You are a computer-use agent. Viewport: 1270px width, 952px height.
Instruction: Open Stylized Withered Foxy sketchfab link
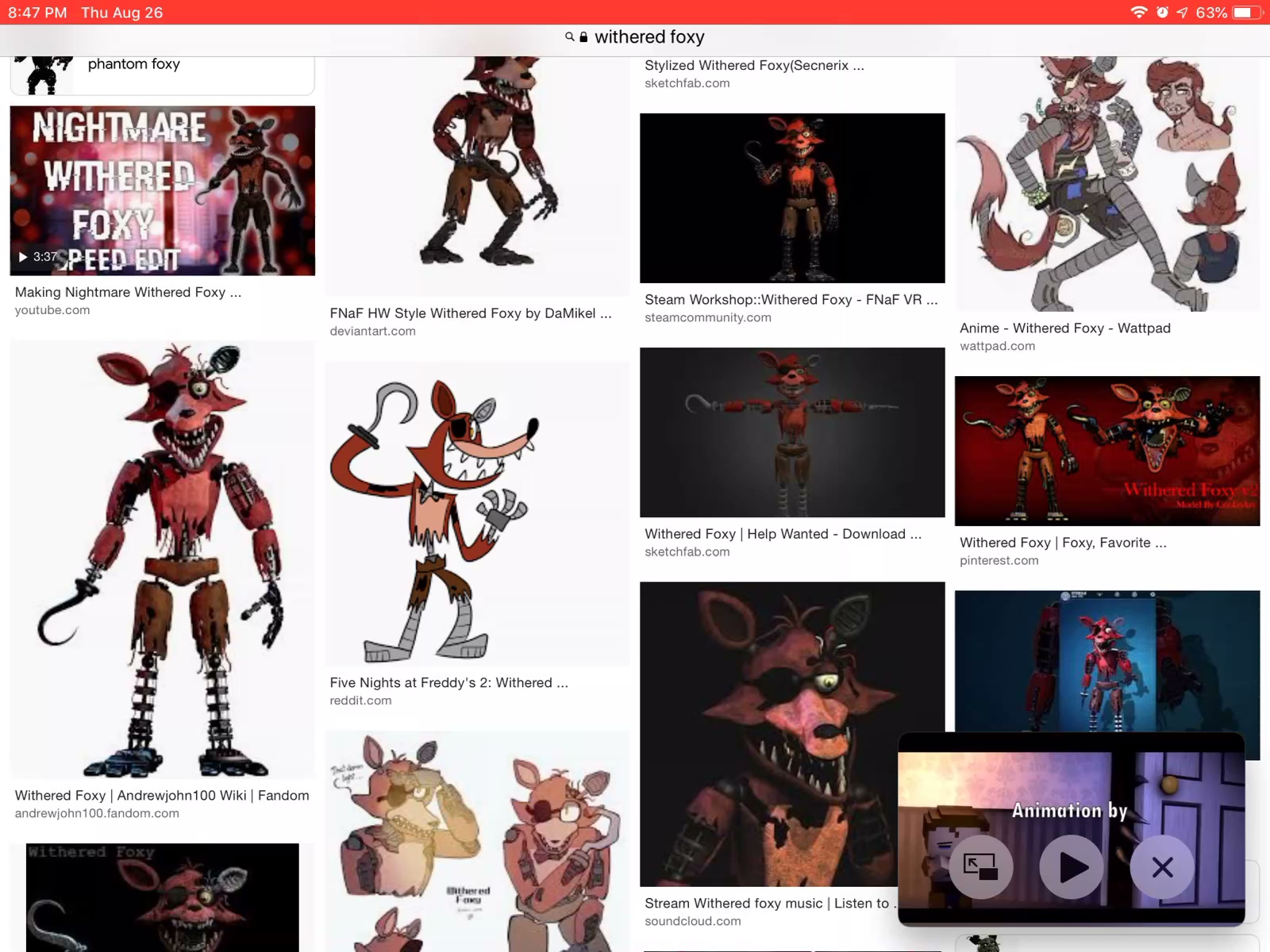click(754, 66)
